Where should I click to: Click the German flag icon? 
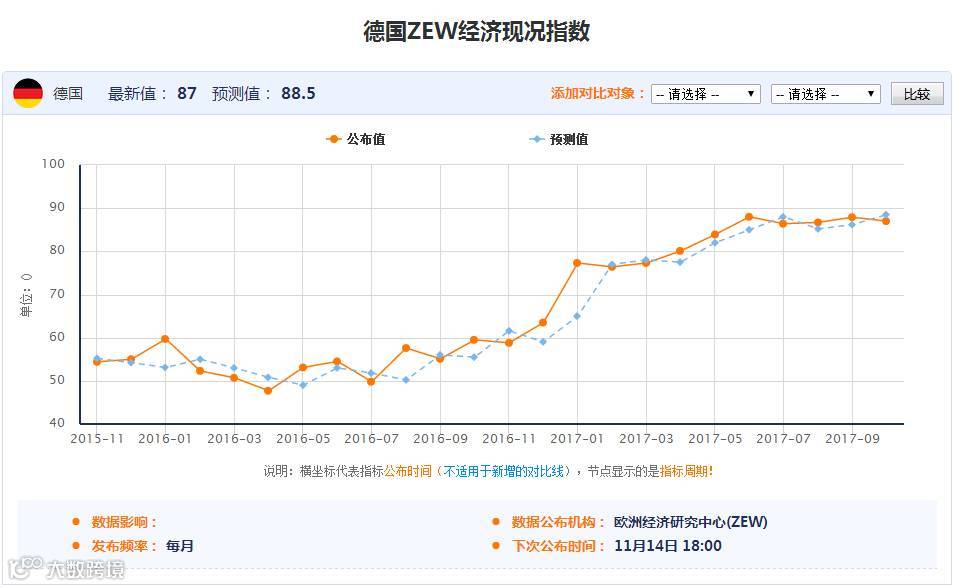[x=28, y=94]
